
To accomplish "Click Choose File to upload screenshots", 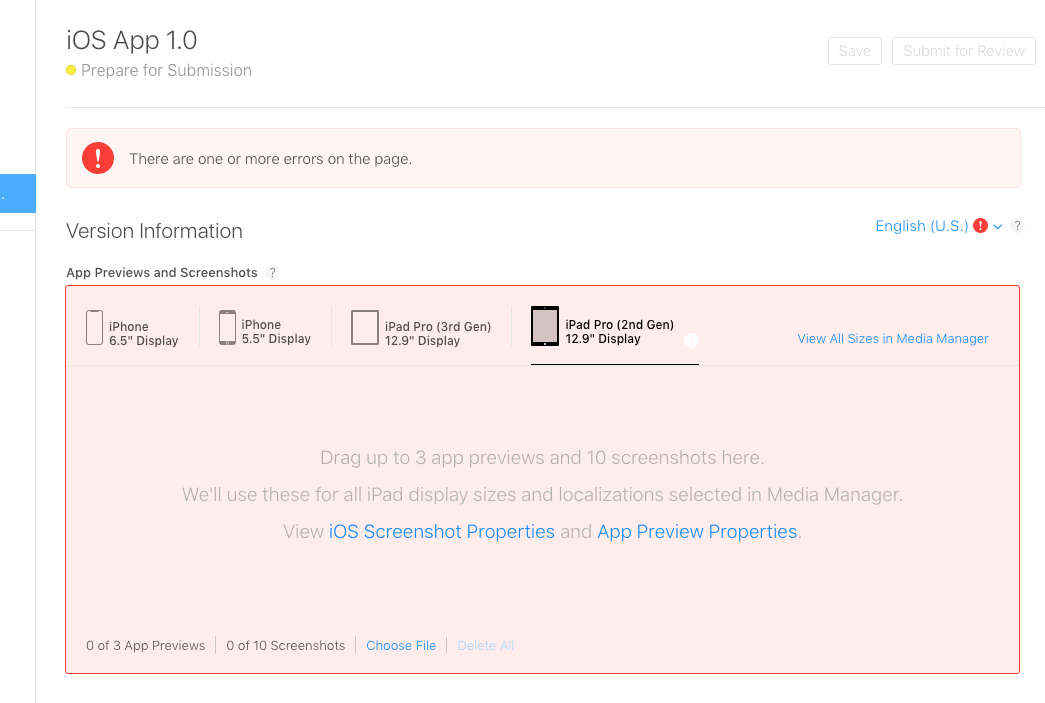I will tap(401, 646).
